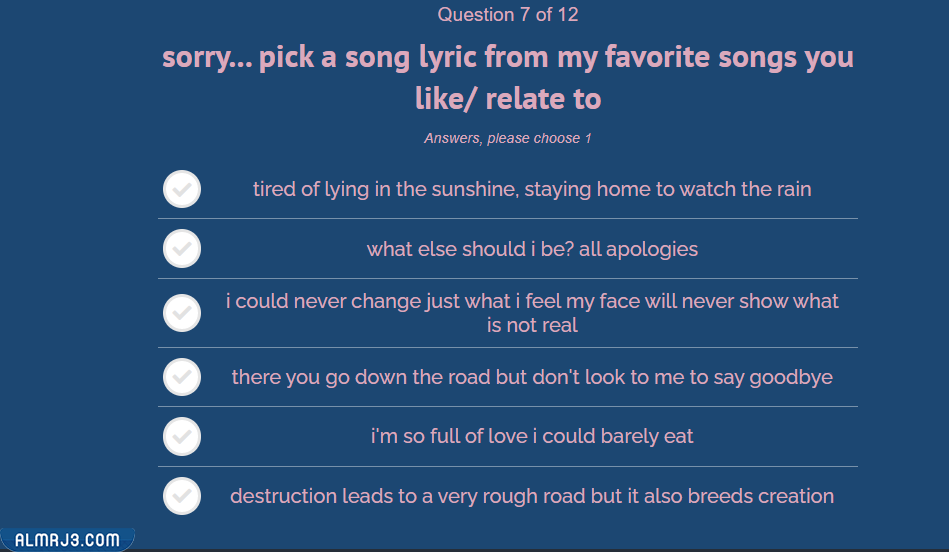The width and height of the screenshot is (949, 552).
Task: Click the divider line under the first answer
Action: (508, 218)
